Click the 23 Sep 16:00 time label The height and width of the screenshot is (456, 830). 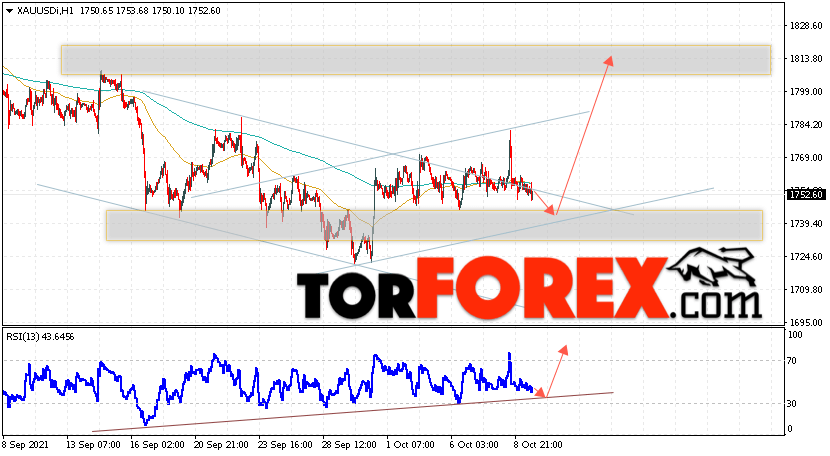(285, 445)
